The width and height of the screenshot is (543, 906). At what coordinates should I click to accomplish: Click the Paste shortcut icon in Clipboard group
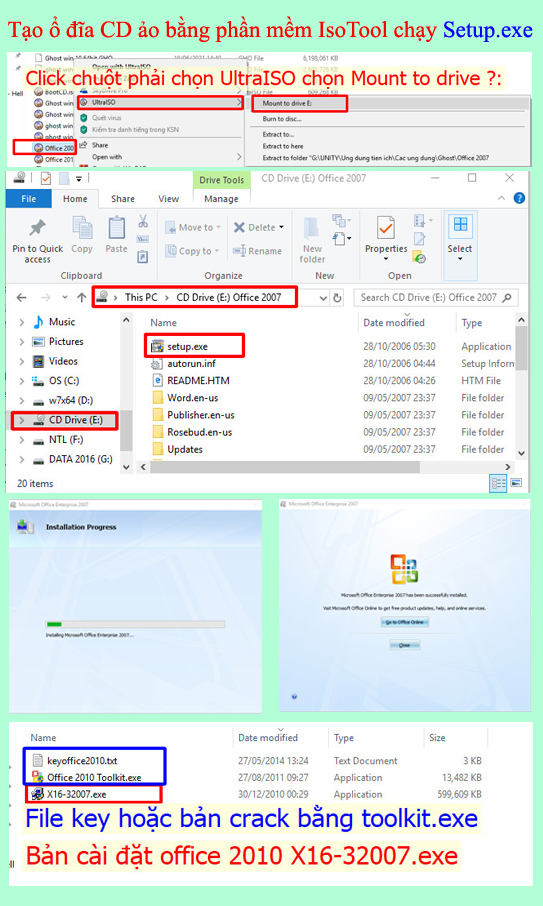(x=142, y=256)
